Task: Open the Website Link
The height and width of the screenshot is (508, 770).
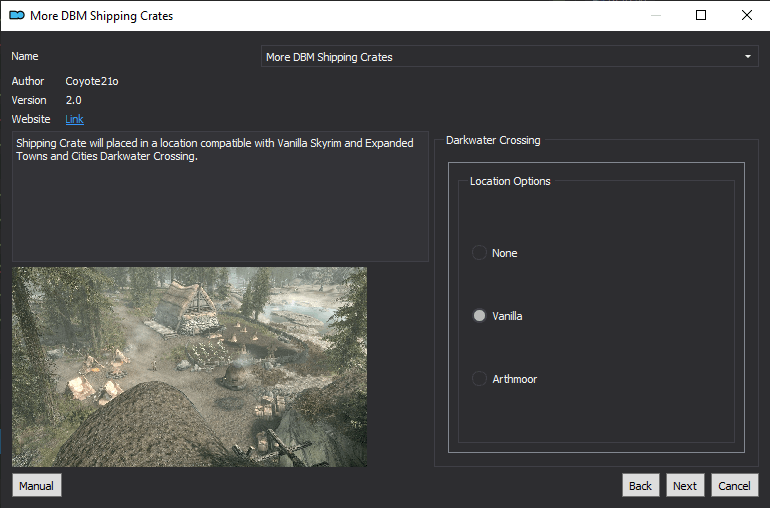Action: tap(74, 119)
